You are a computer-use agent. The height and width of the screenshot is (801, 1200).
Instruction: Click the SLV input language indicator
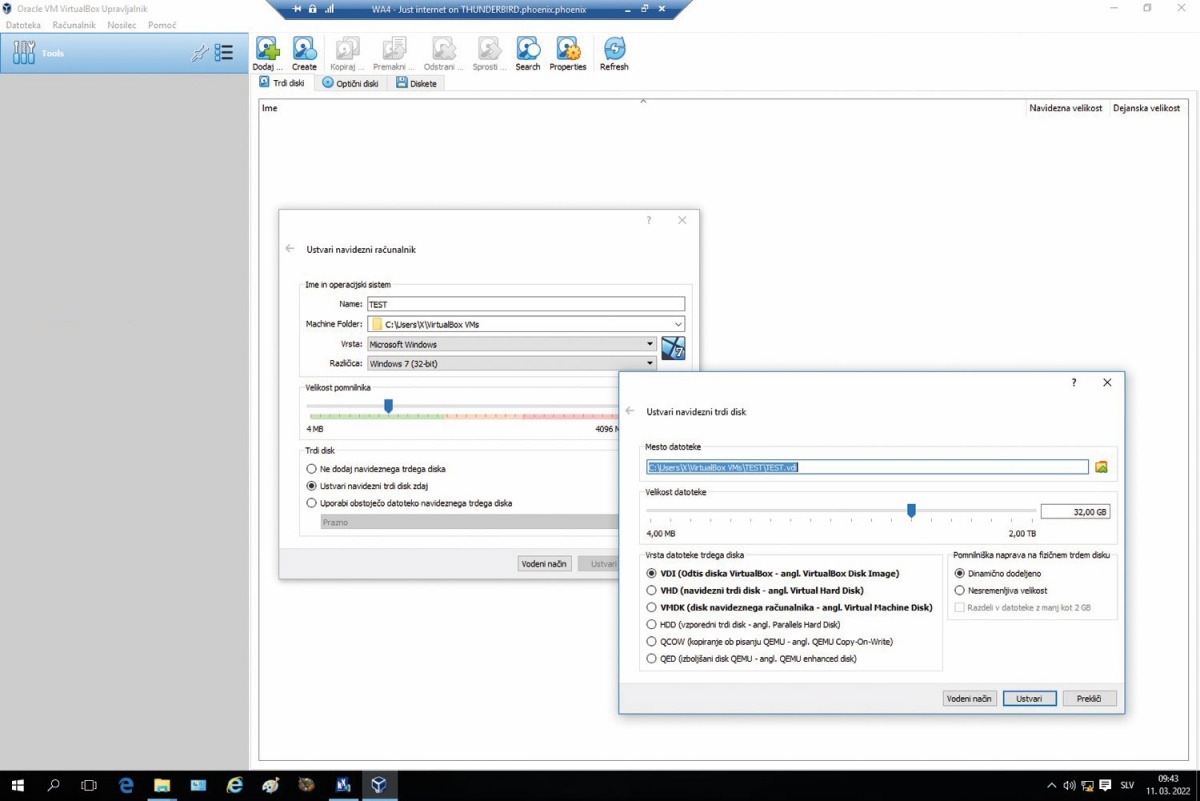[x=1127, y=785]
